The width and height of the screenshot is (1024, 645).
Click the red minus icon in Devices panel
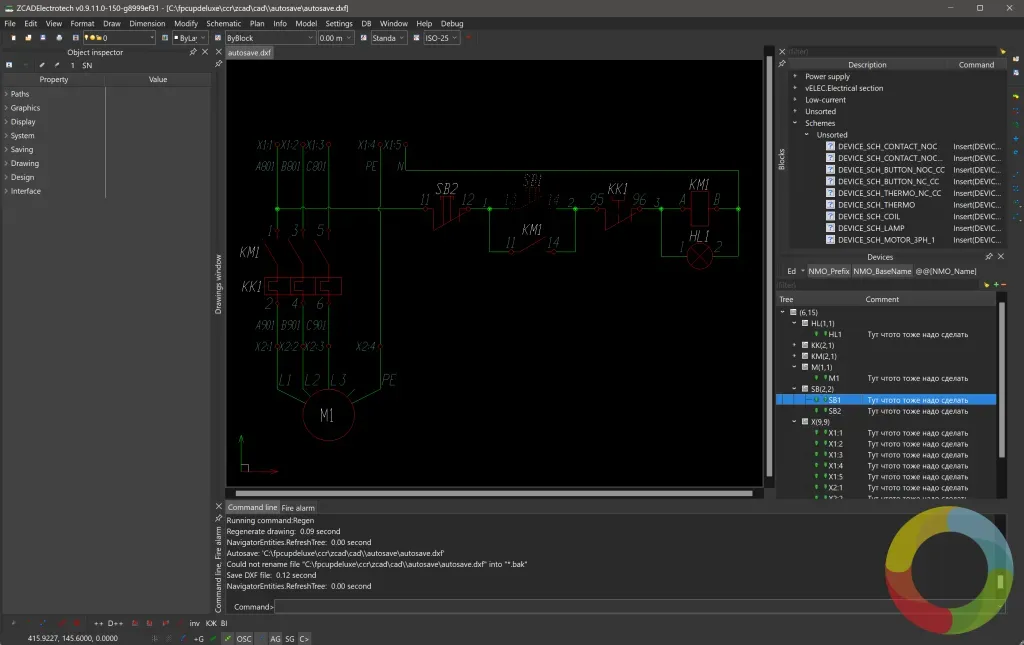[x=1004, y=285]
